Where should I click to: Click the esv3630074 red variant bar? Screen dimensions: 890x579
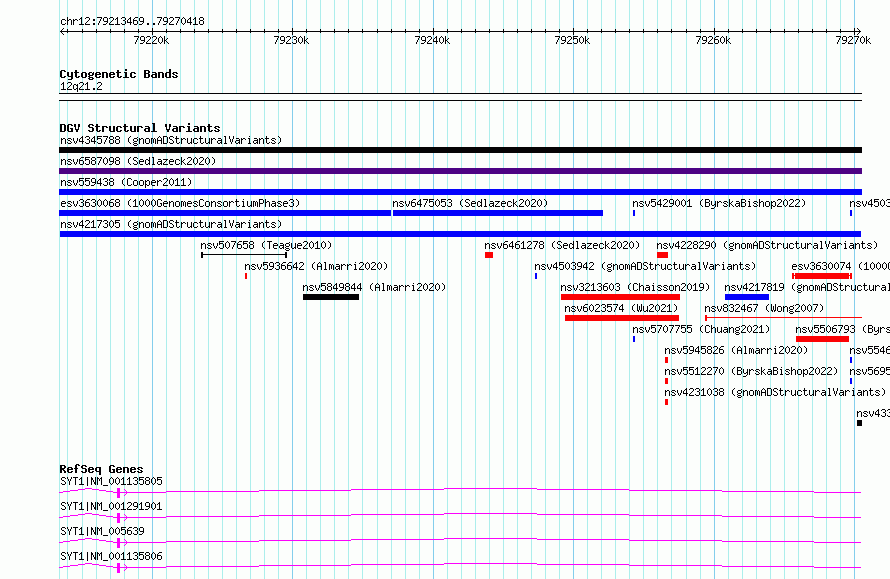pyautogui.click(x=822, y=276)
